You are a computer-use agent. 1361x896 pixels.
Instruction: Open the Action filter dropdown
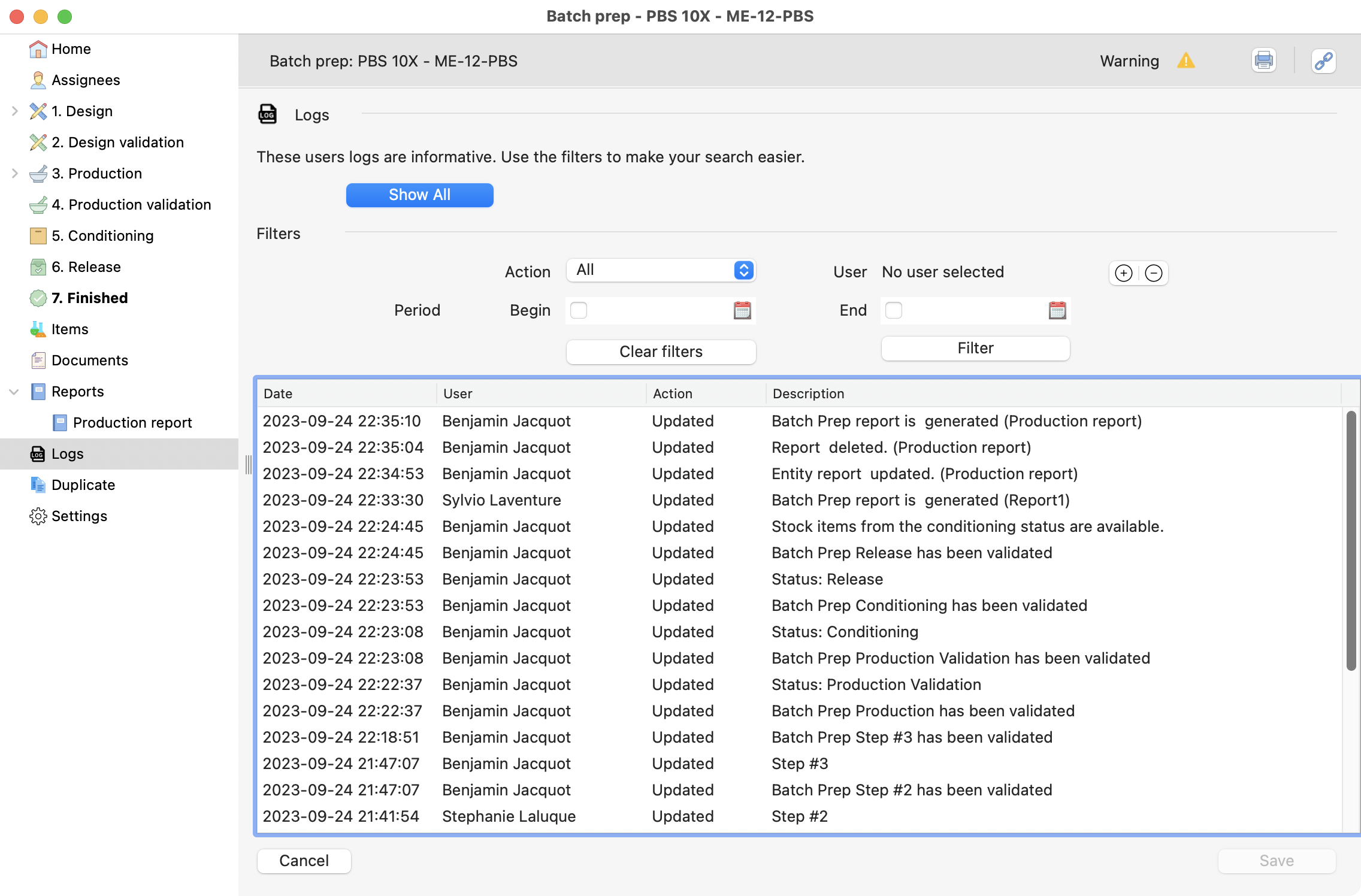pyautogui.click(x=661, y=270)
